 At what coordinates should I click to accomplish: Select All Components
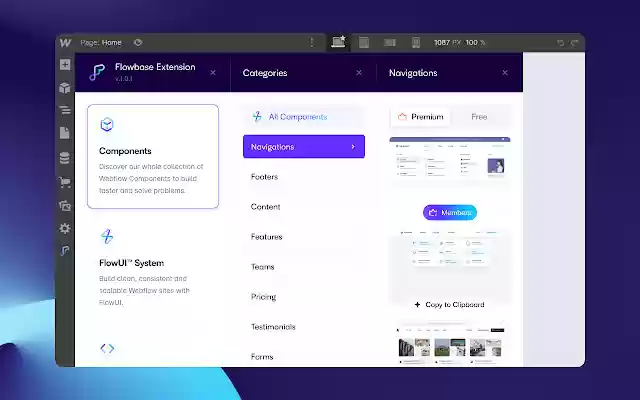pos(304,117)
